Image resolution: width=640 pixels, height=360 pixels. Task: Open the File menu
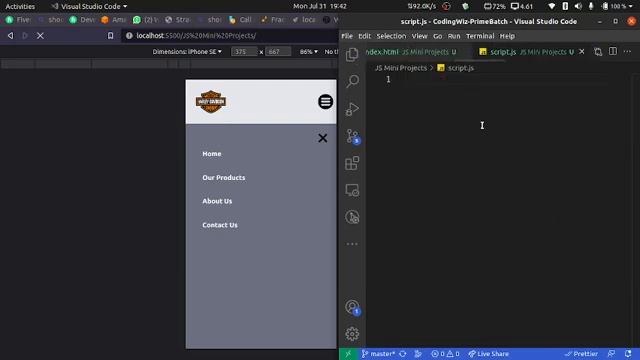(x=347, y=36)
